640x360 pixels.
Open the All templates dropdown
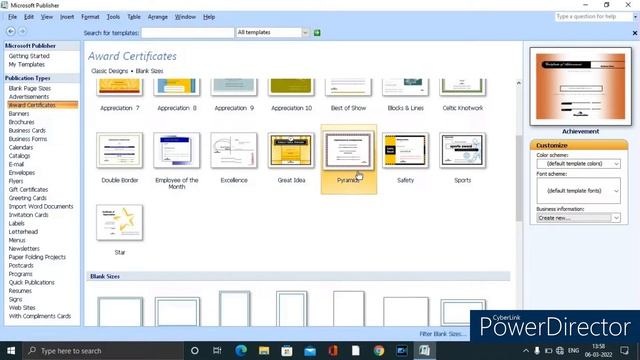tap(305, 32)
